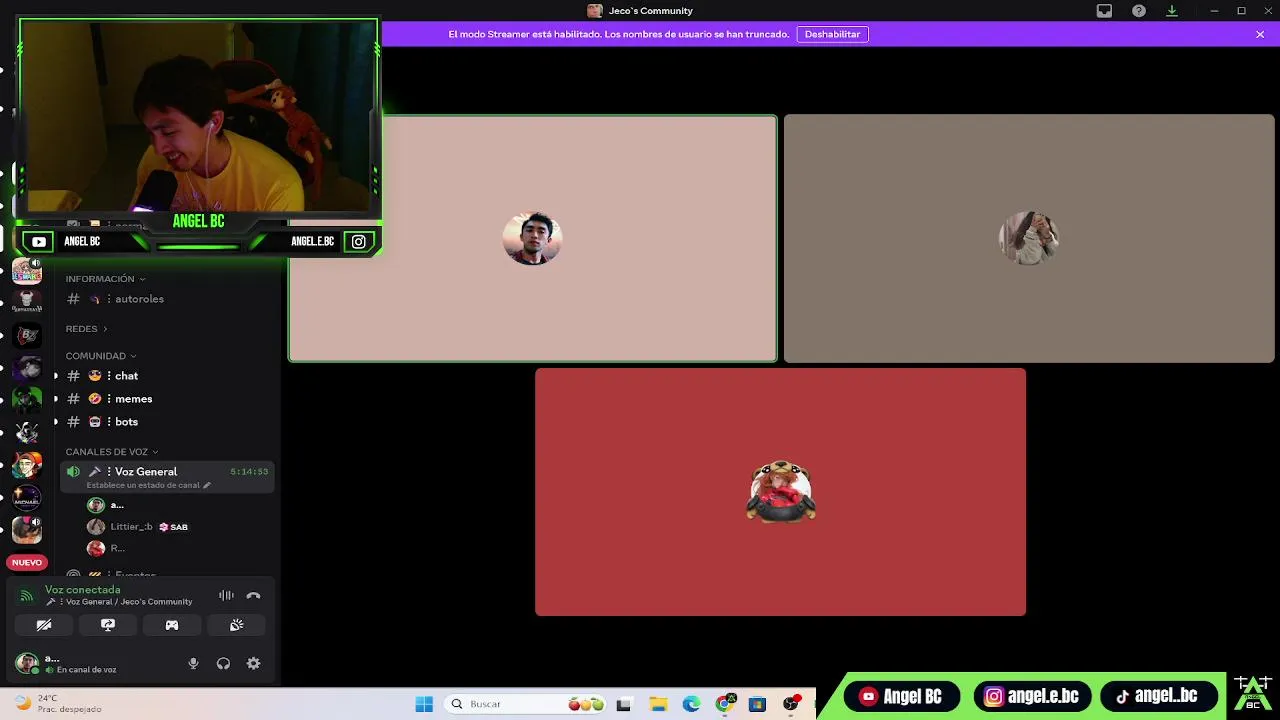Collapse the CANALES DE VOZ category

click(112, 452)
